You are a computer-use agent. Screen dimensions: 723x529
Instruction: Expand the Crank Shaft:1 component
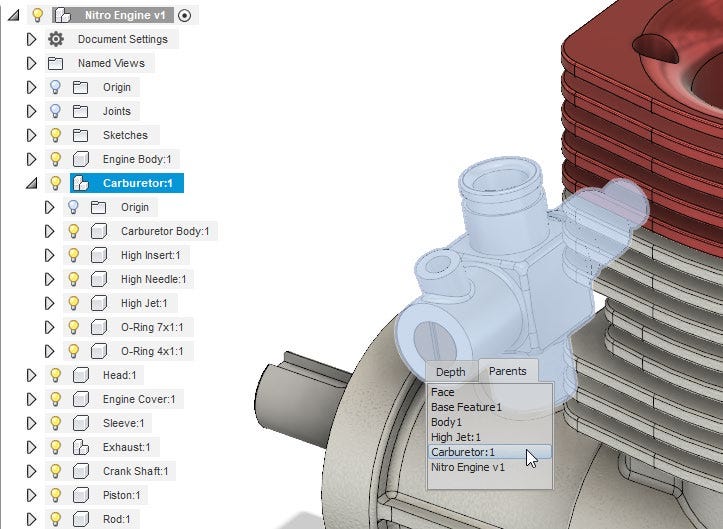pos(31,471)
